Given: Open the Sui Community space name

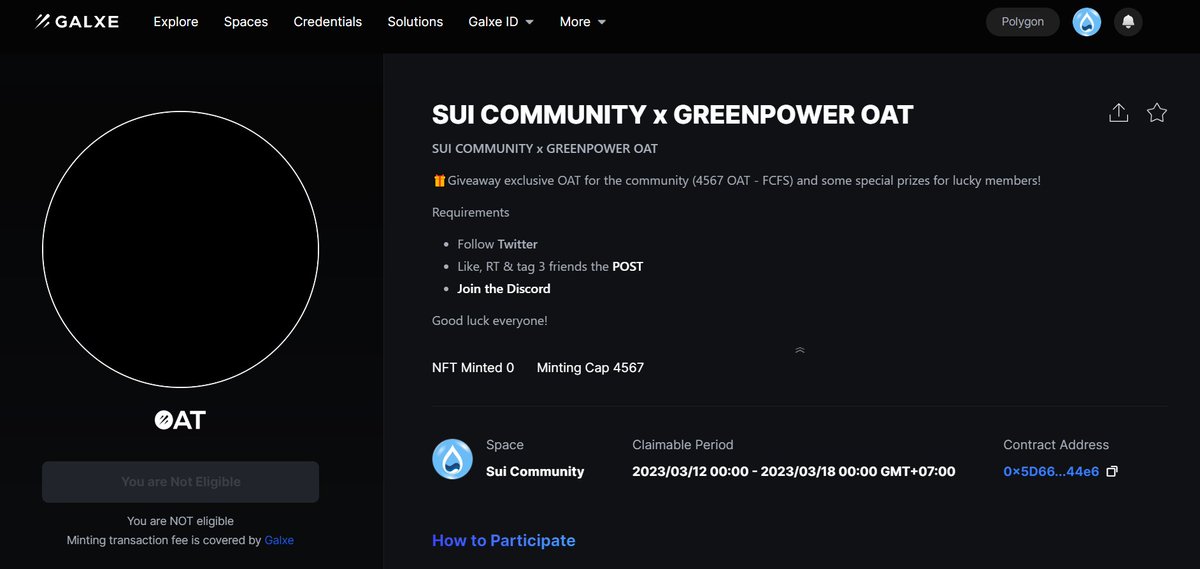Looking at the screenshot, I should tap(535, 471).
